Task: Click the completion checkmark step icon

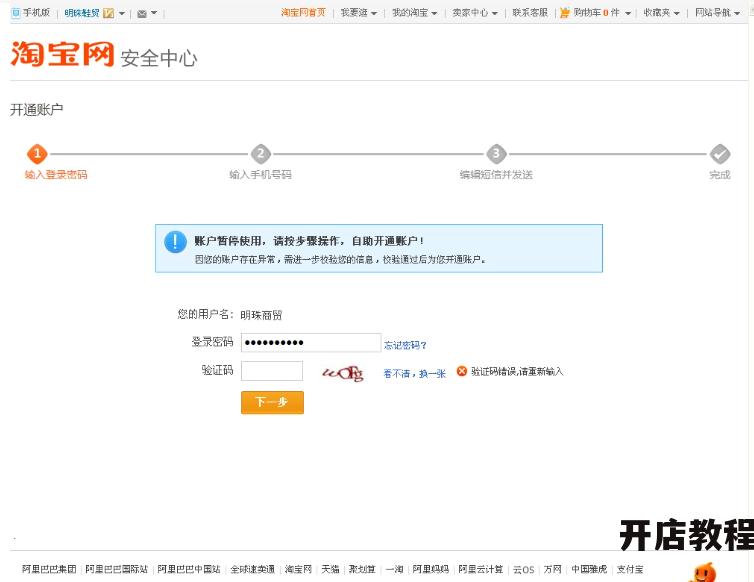Action: tap(720, 154)
